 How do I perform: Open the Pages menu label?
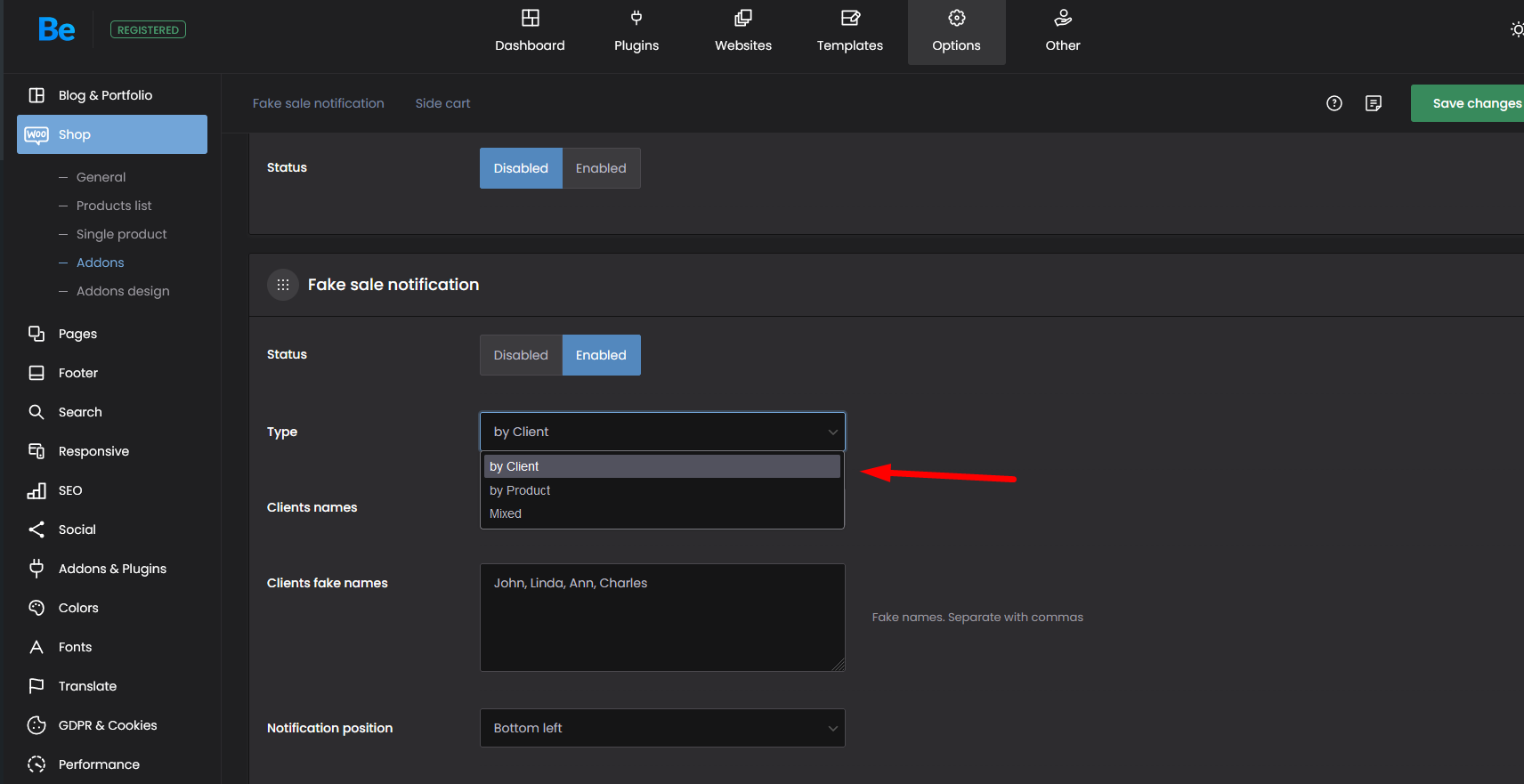click(x=77, y=334)
